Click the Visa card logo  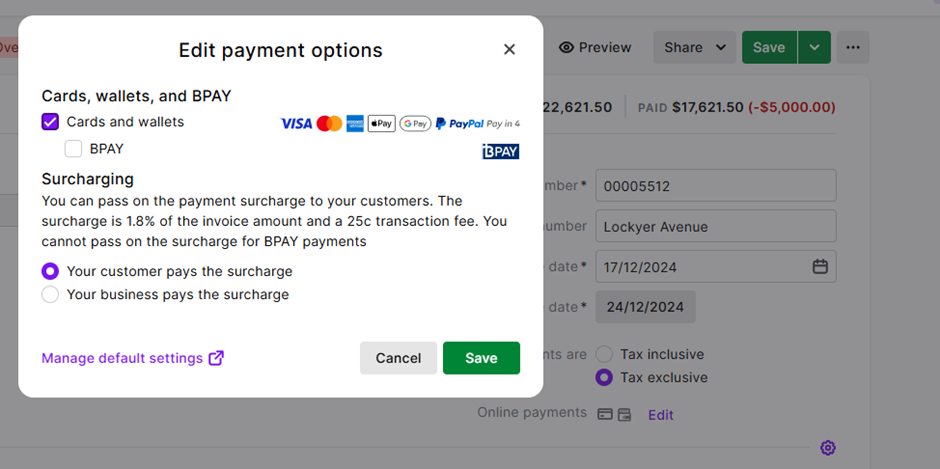click(296, 124)
